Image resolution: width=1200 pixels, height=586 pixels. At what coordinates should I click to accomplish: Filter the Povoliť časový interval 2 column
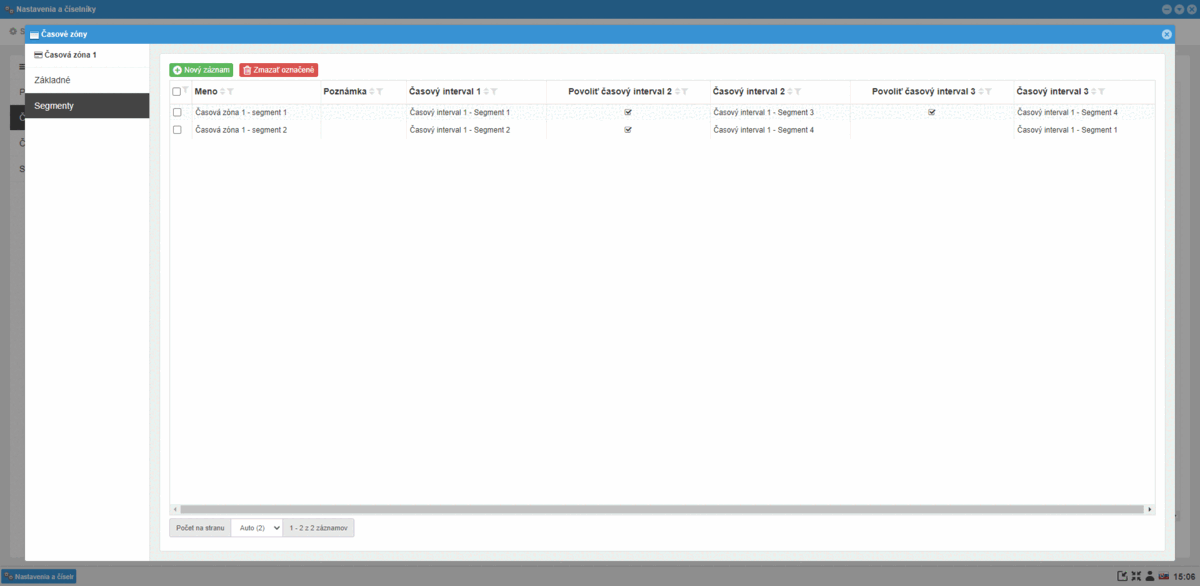tap(685, 91)
